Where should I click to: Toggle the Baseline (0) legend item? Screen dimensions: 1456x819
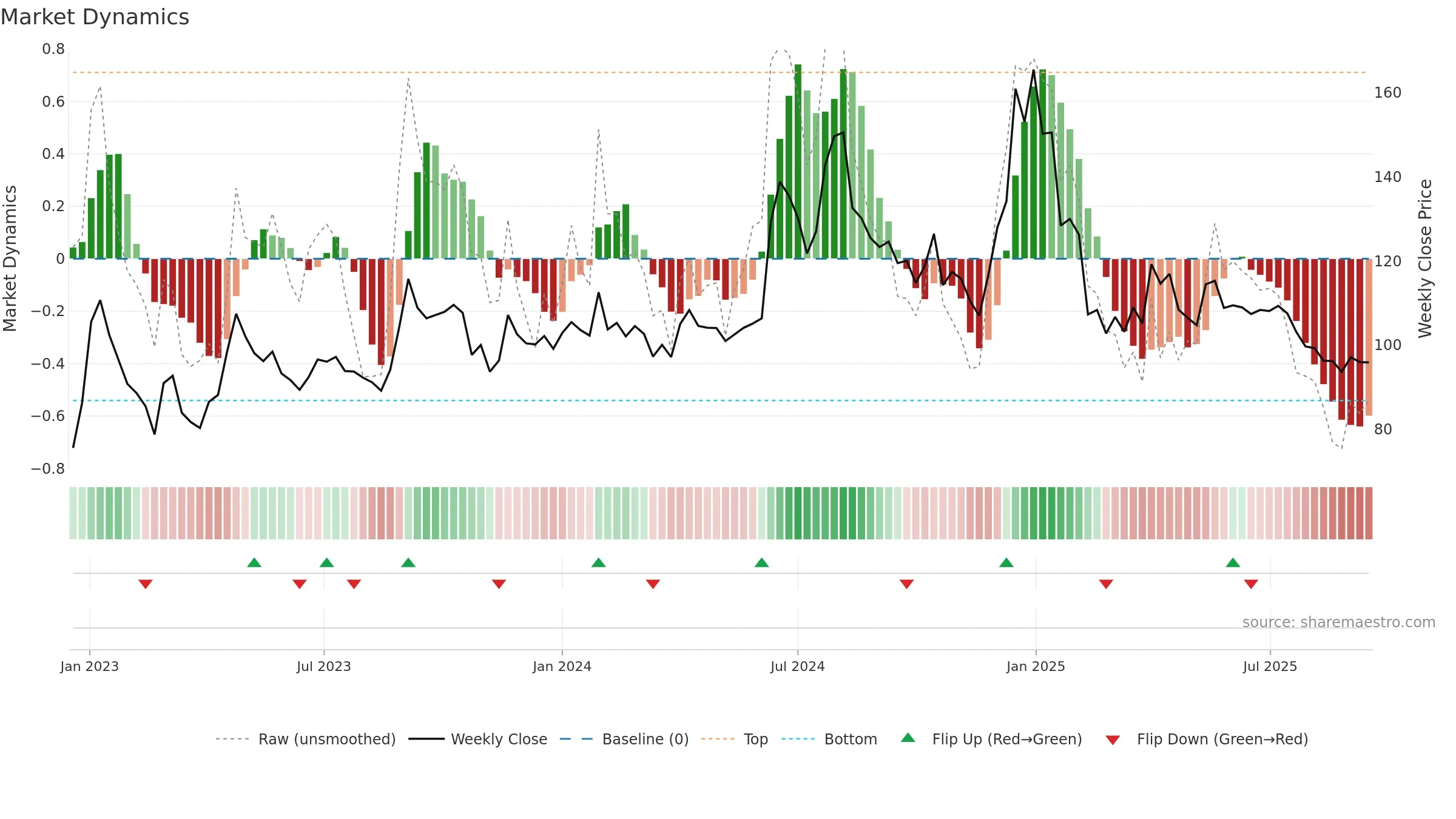click(x=624, y=739)
